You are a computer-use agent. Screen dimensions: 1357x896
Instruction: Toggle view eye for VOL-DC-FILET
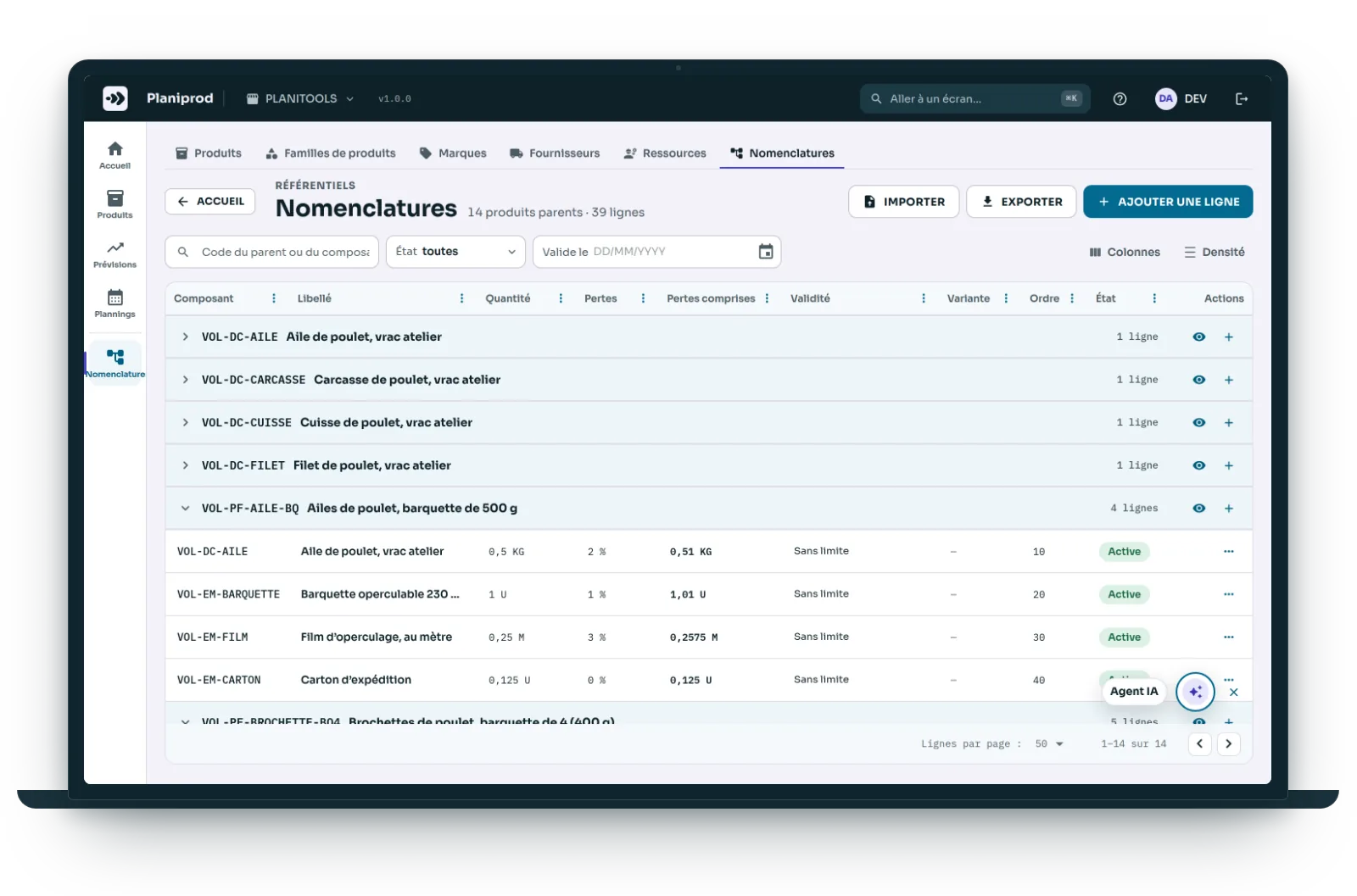point(1198,465)
